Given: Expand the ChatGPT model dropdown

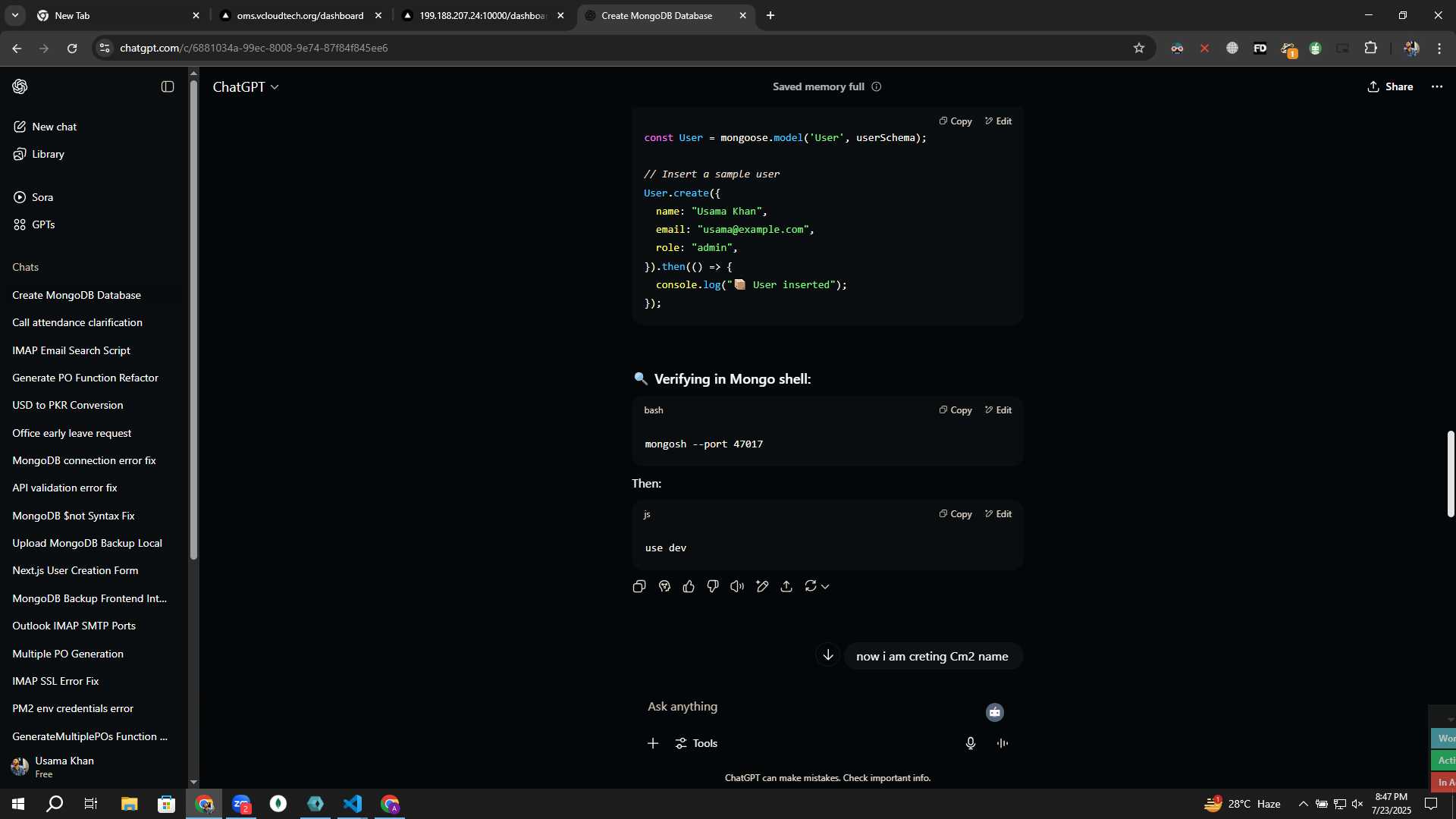Looking at the screenshot, I should pyautogui.click(x=246, y=87).
